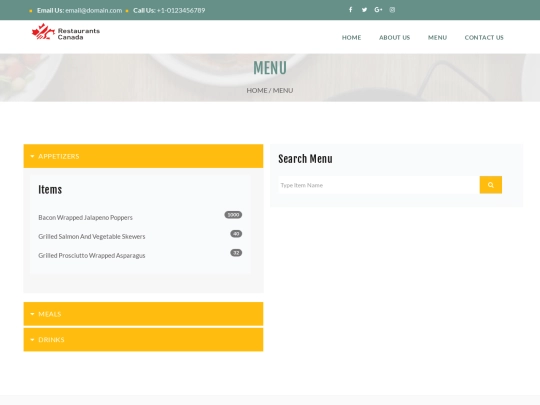Open Grilled Prosciutto Wrapped Asparagus item
540x405 pixels.
[x=92, y=256]
